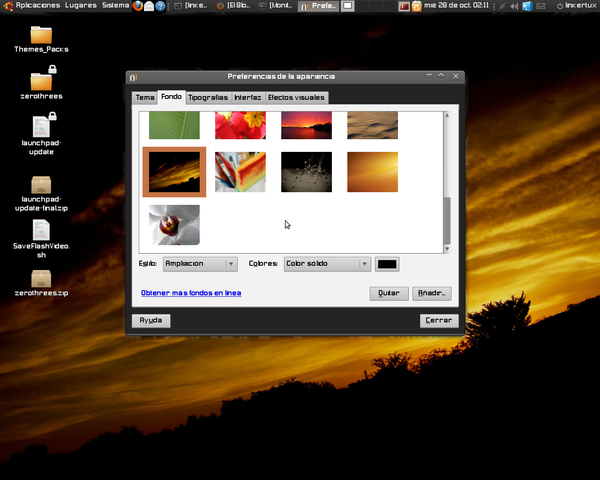Image resolution: width=600 pixels, height=480 pixels.
Task: Launch Firefox from the top panel
Action: 138,6
